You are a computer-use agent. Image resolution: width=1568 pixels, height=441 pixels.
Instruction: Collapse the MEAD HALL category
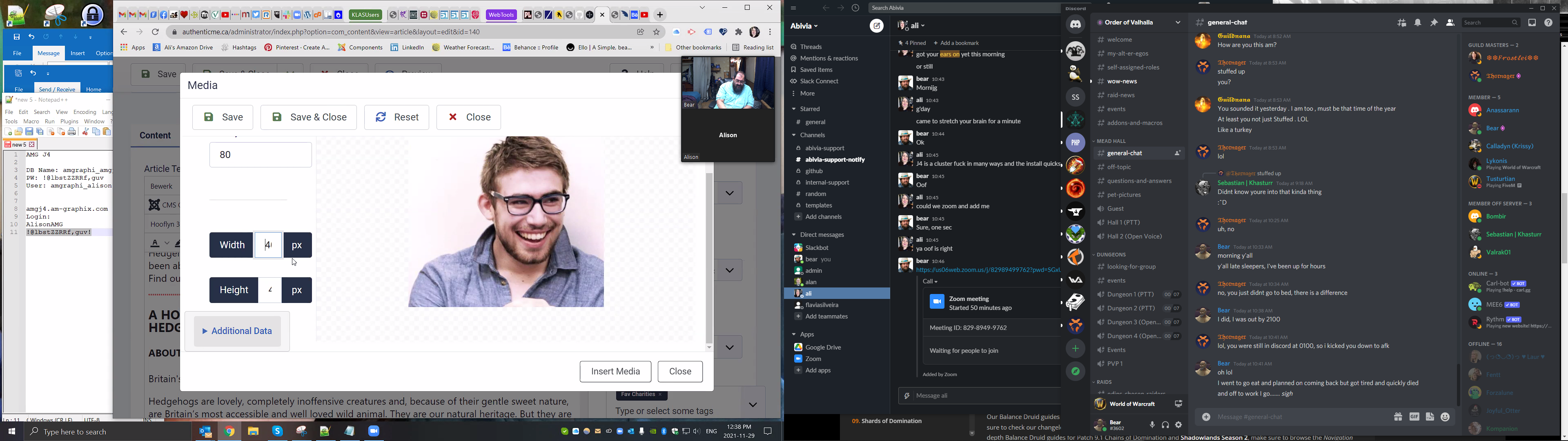point(1111,141)
